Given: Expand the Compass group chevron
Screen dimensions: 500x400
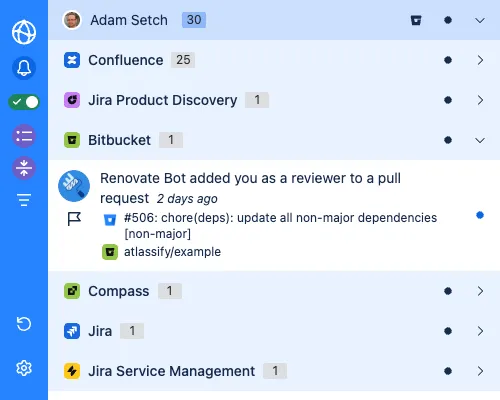Looking at the screenshot, I should [480, 291].
